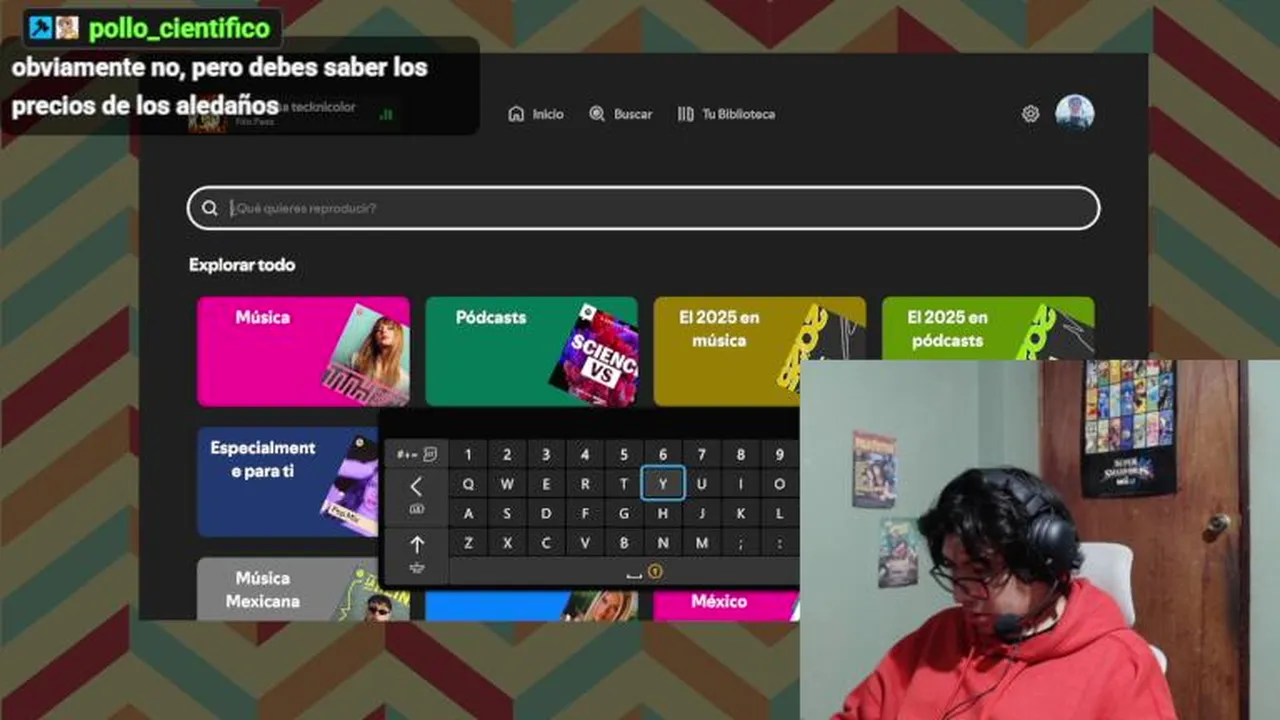Screen dimensions: 1280x720
Task: Tap the I key on keyboard
Action: pyautogui.click(x=741, y=484)
